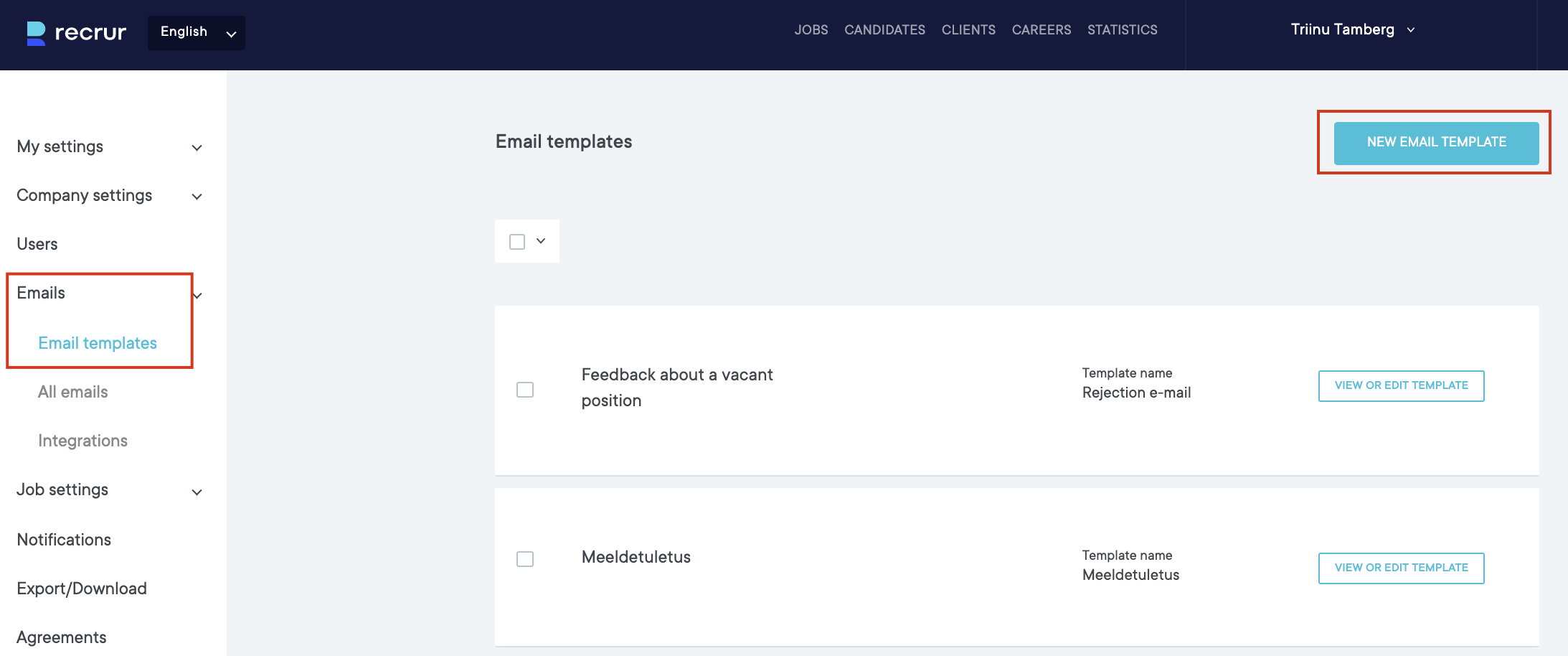Open the Triinu Tamberg user menu
Viewport: 1568px width, 656px height.
click(1351, 30)
